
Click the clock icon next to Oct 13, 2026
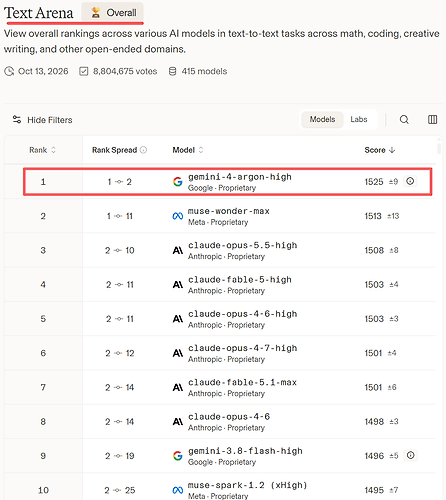pyautogui.click(x=9, y=71)
